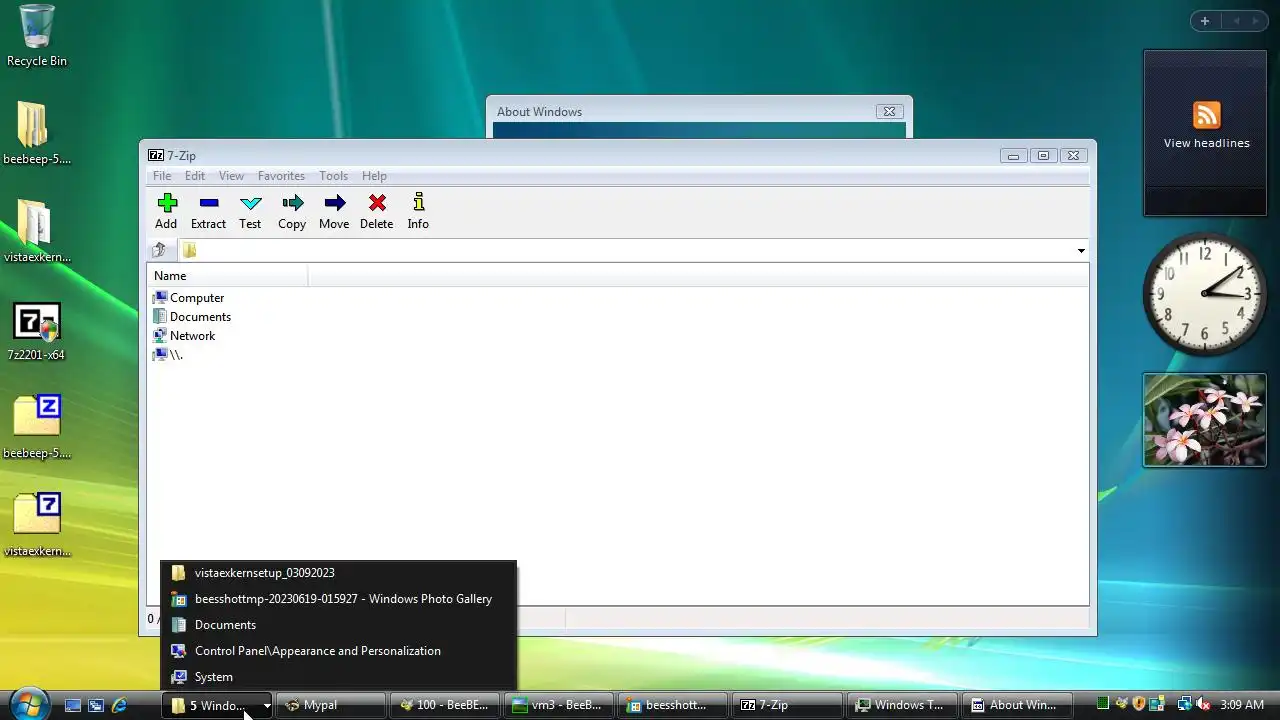Click the green CPU meter tray icon
This screenshot has height=720, width=1280.
[x=1103, y=705]
